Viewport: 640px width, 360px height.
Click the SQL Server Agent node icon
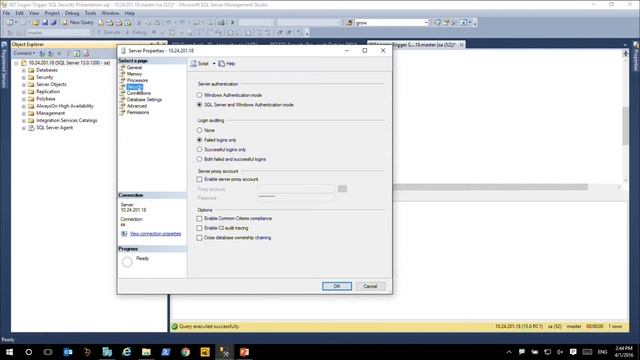point(31,128)
